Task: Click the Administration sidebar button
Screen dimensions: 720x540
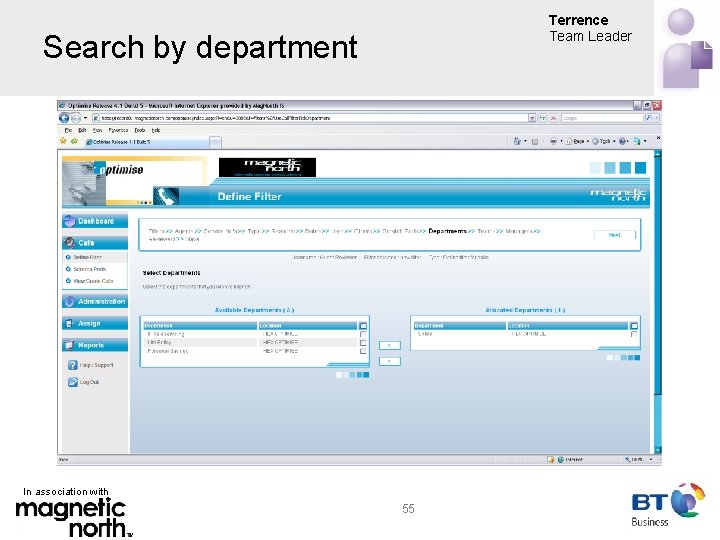Action: pyautogui.click(x=95, y=302)
